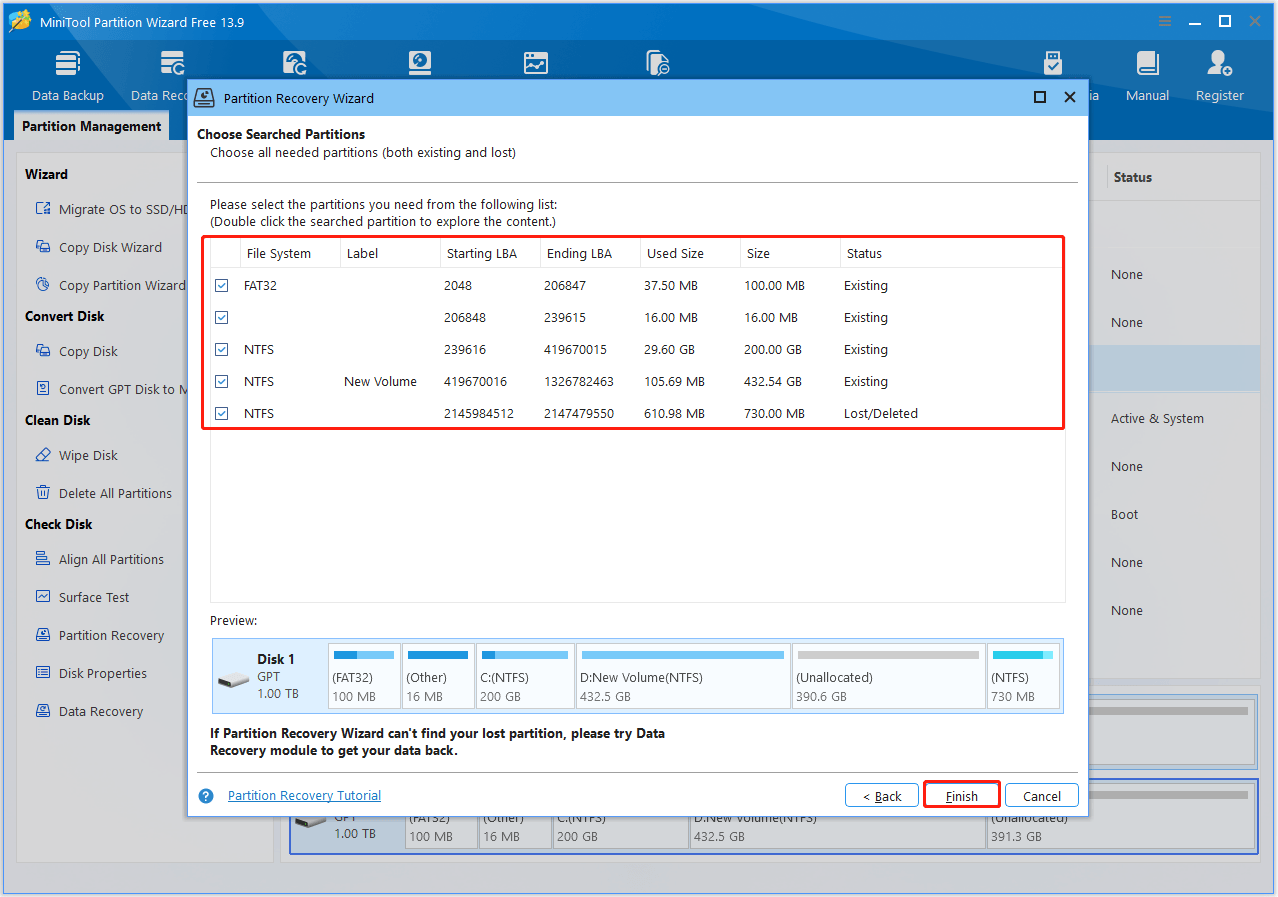Viewport: 1278px width, 897px height.
Task: Toggle checkbox for the Lost/Deleted NTFS row
Action: (x=222, y=414)
